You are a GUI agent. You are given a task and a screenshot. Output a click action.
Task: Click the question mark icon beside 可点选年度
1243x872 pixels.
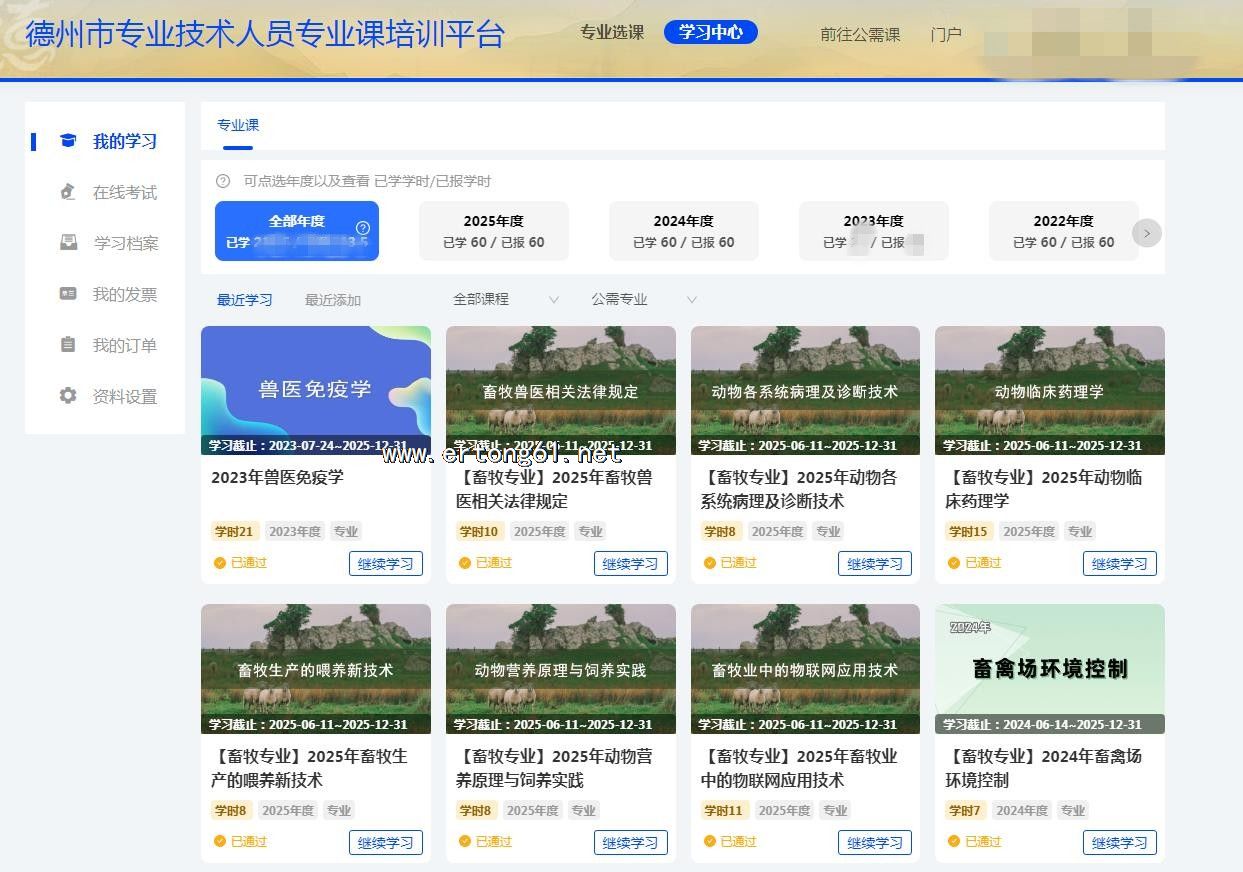(223, 181)
